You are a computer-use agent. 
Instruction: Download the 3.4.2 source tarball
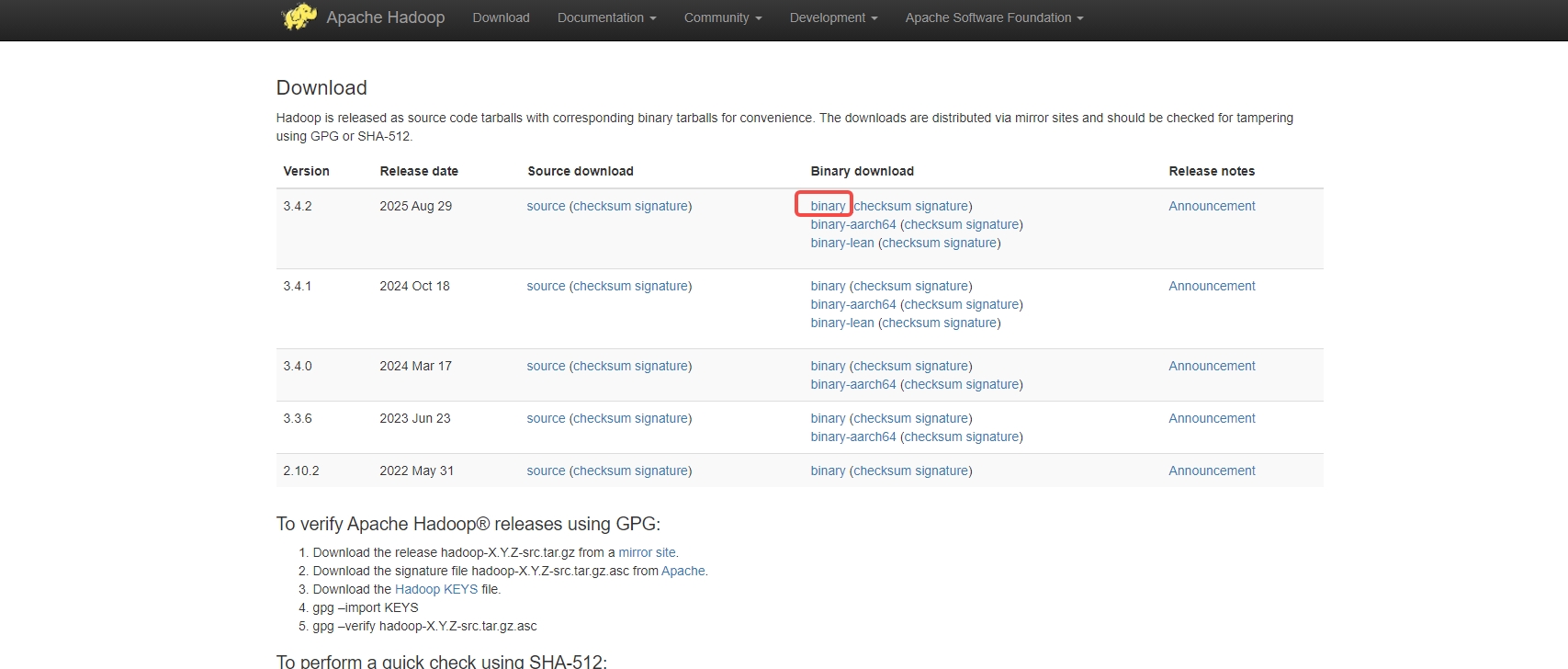[546, 206]
